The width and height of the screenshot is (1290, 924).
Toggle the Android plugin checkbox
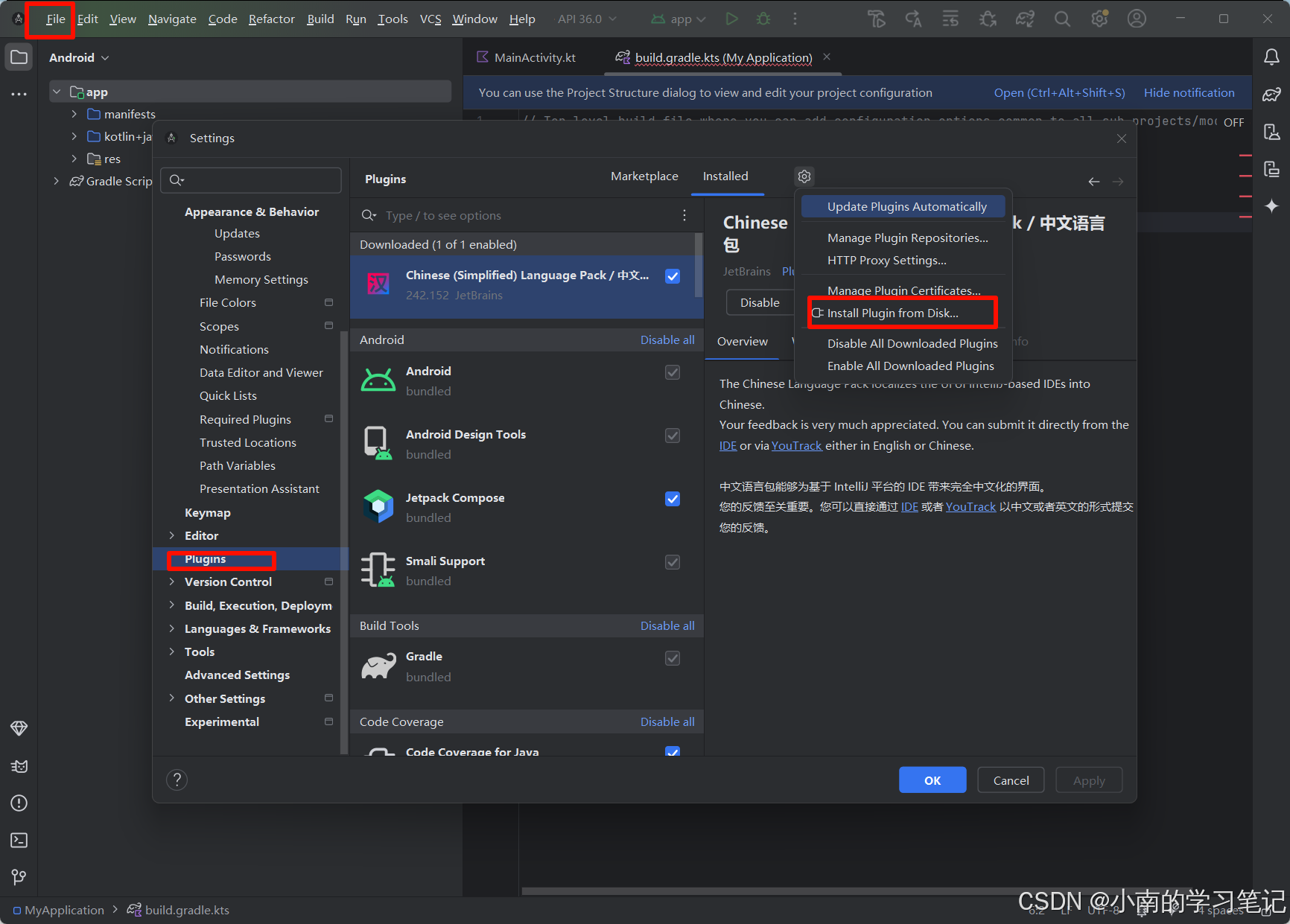coord(673,372)
